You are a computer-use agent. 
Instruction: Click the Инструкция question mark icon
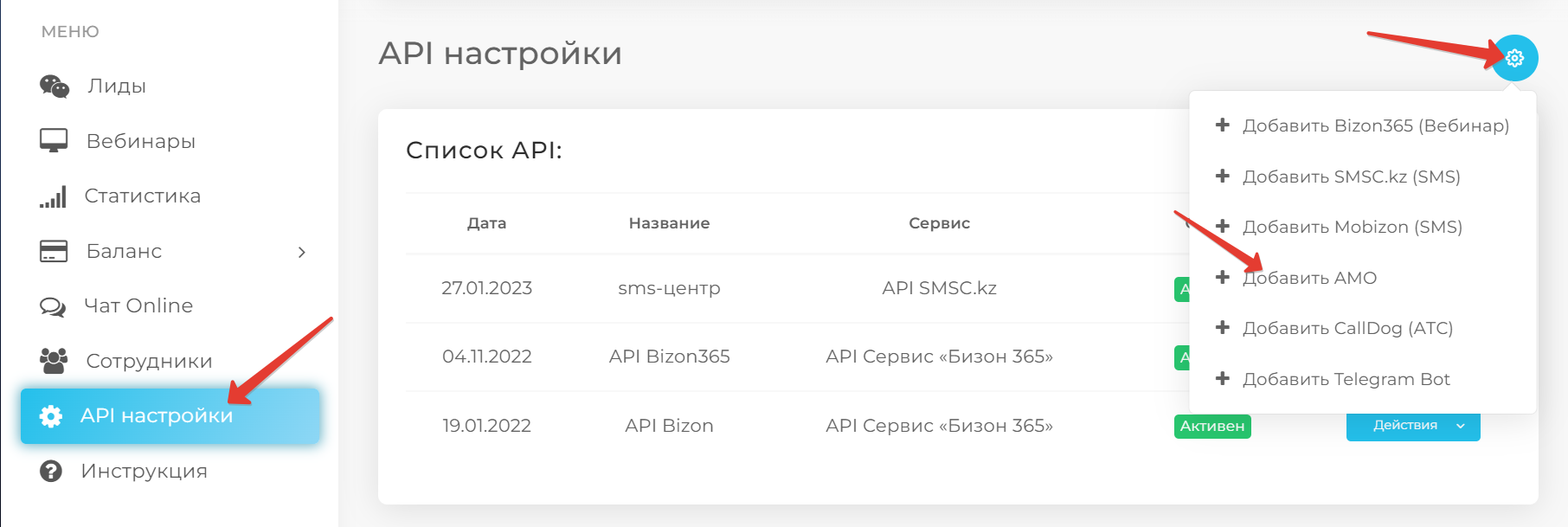51,471
